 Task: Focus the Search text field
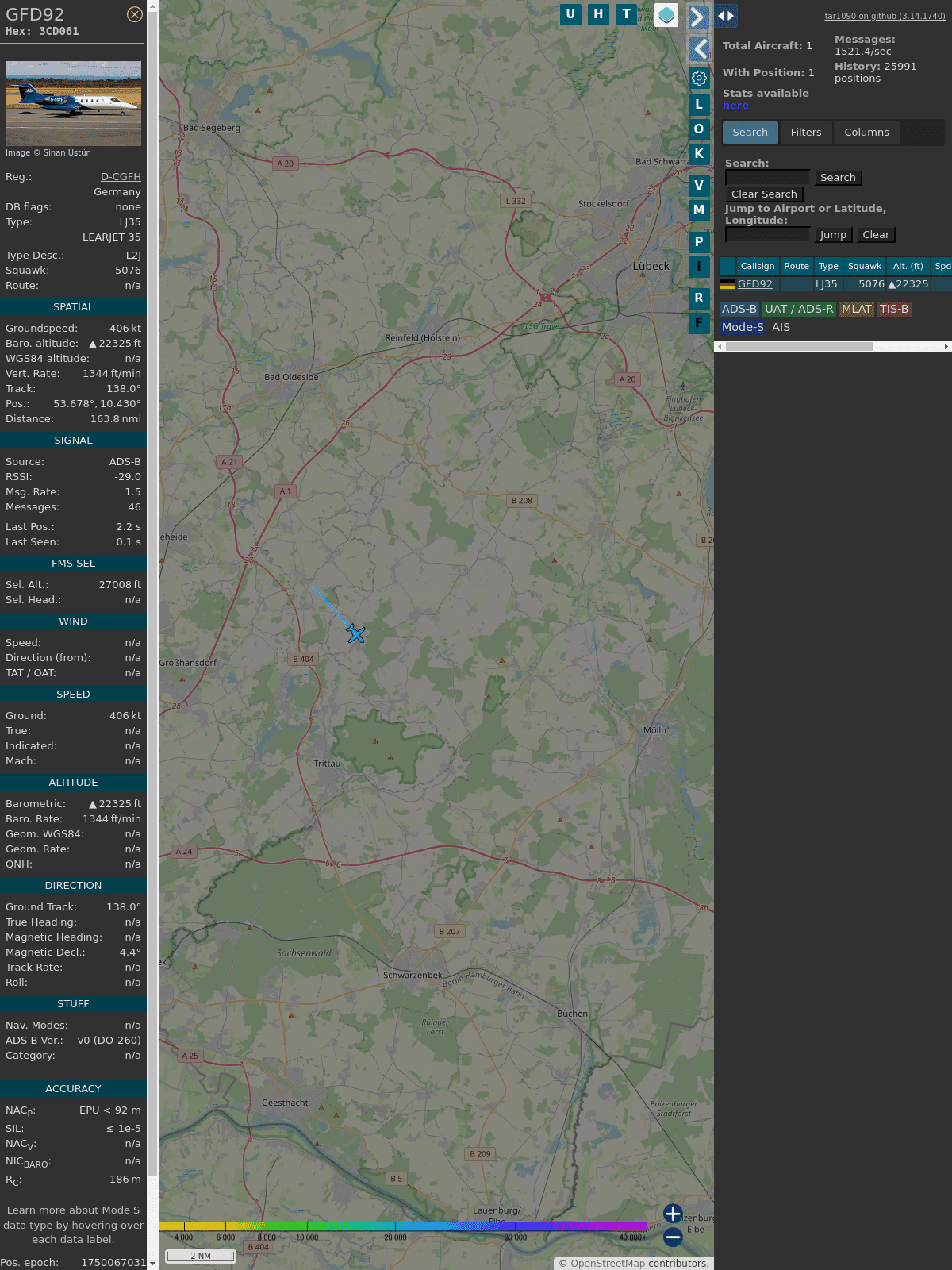point(767,178)
